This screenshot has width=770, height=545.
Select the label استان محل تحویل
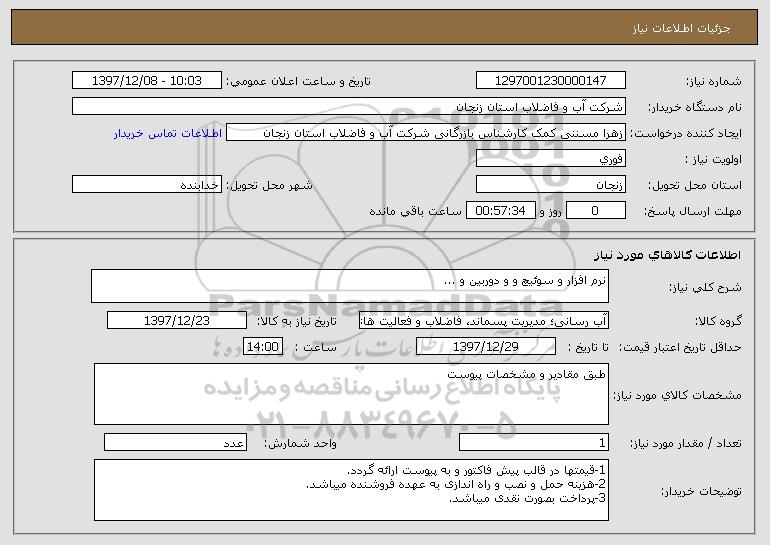[x=695, y=186]
